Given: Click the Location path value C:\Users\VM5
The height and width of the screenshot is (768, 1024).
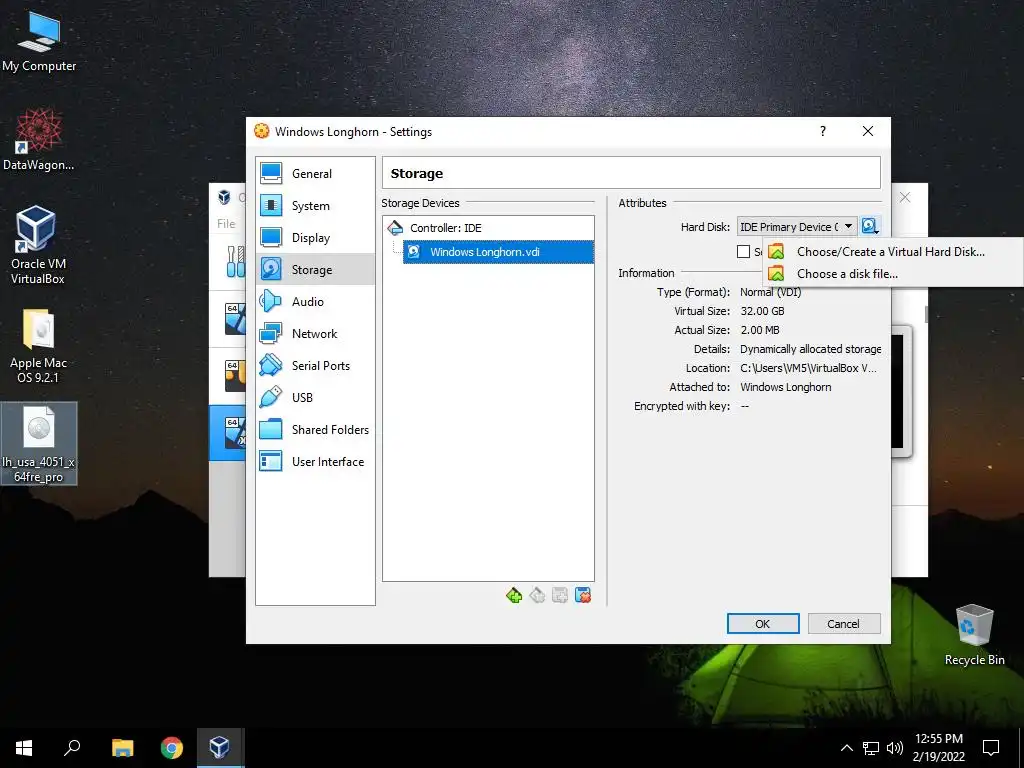Looking at the screenshot, I should (x=808, y=368).
